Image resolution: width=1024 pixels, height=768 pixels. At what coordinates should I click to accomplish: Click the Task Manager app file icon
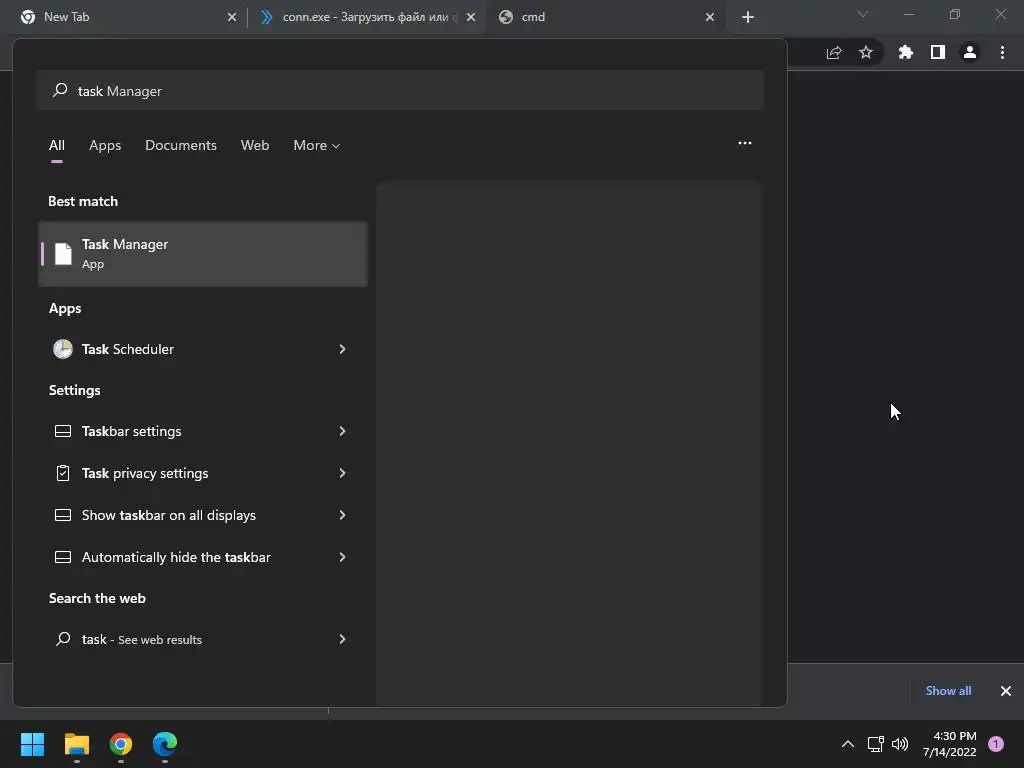pyautogui.click(x=63, y=254)
